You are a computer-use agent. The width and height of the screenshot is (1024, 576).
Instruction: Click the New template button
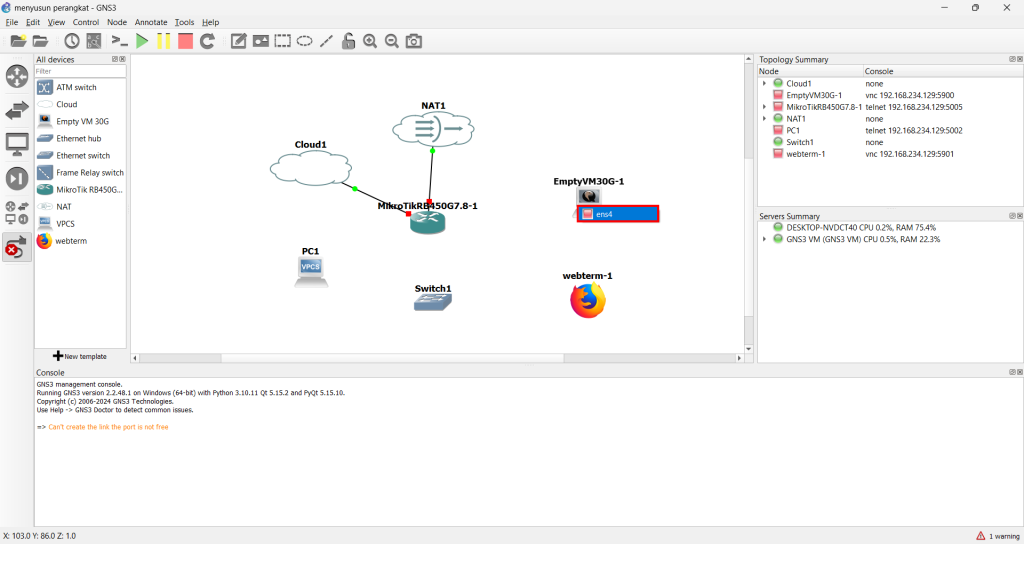point(80,356)
